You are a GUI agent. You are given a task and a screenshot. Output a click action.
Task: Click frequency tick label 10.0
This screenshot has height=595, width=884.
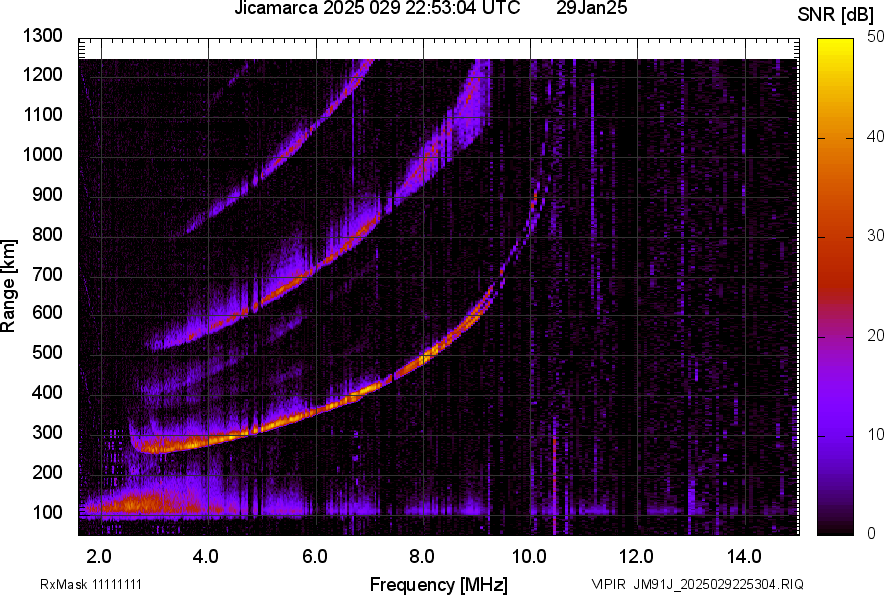coord(529,557)
